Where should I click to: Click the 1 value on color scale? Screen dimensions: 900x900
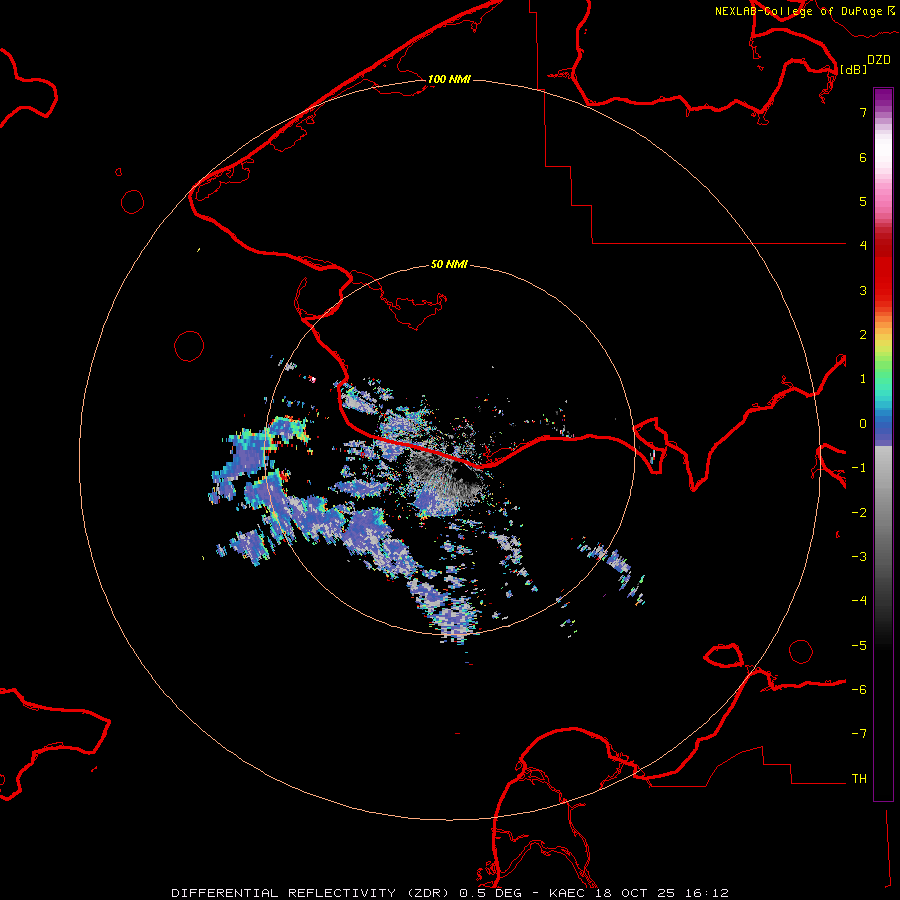863,379
